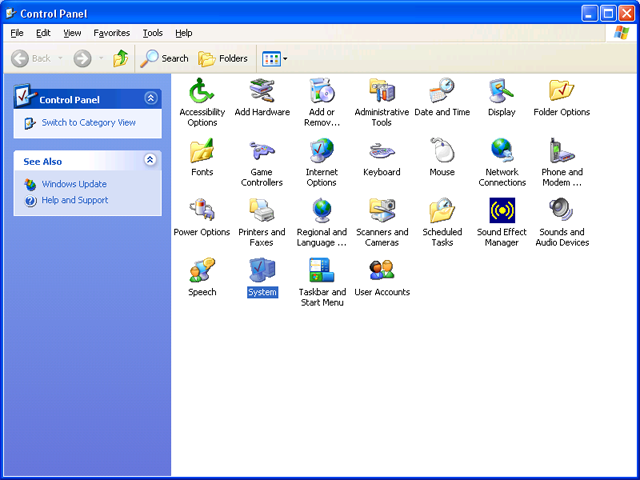Screen dimensions: 640x480
Task: Open the Accessibility Options icon
Action: [x=202, y=92]
